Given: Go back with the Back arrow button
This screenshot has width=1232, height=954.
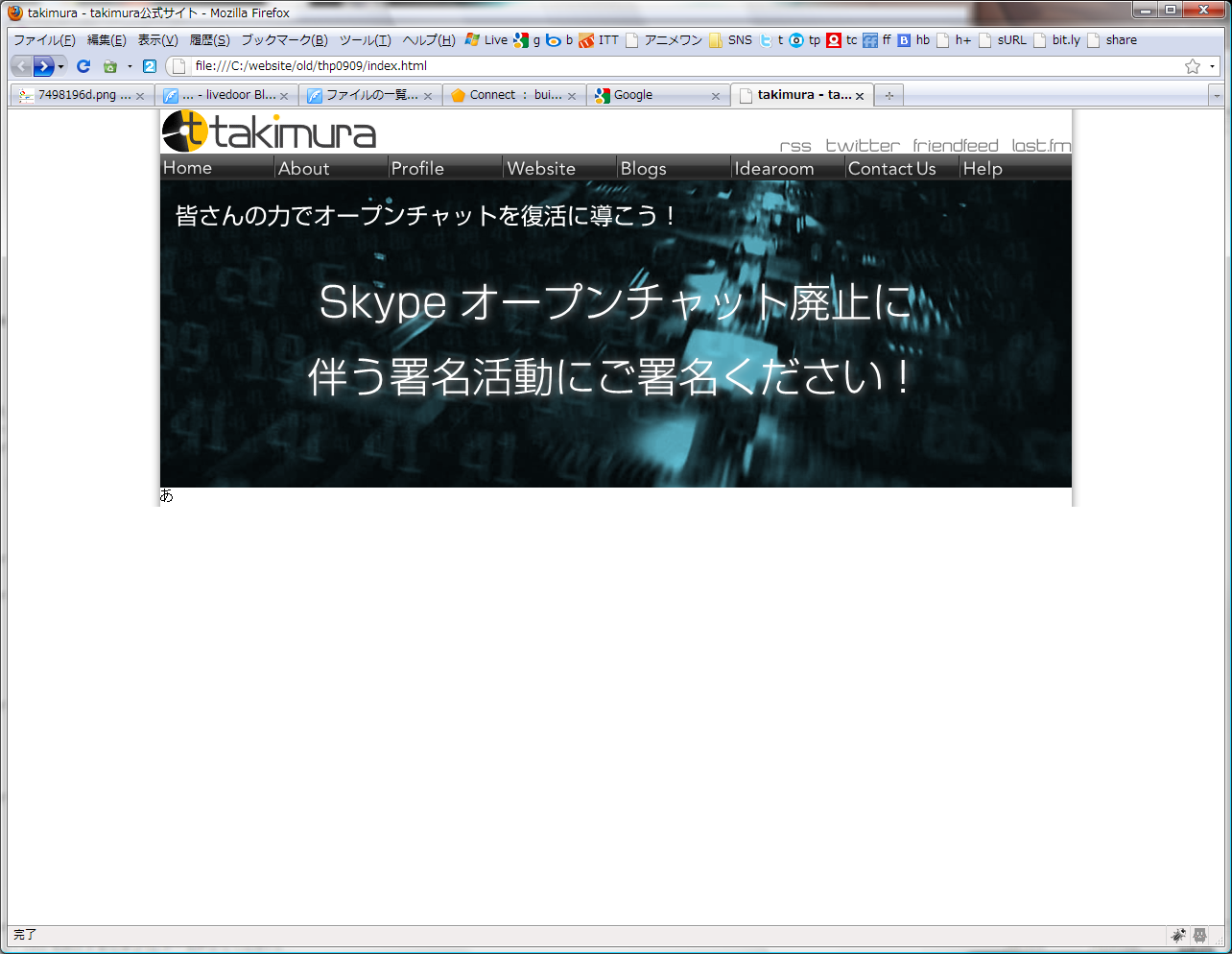Looking at the screenshot, I should click(21, 66).
